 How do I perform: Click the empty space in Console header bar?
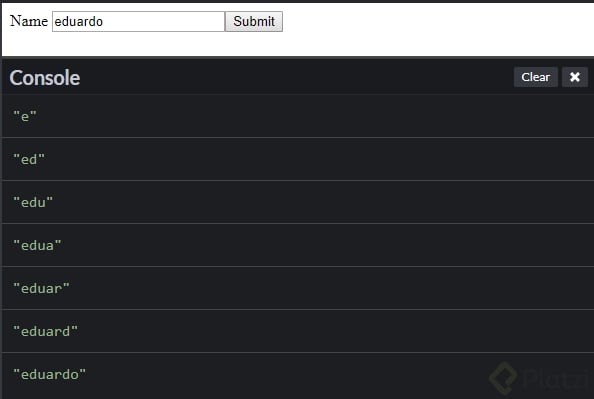[295, 77]
